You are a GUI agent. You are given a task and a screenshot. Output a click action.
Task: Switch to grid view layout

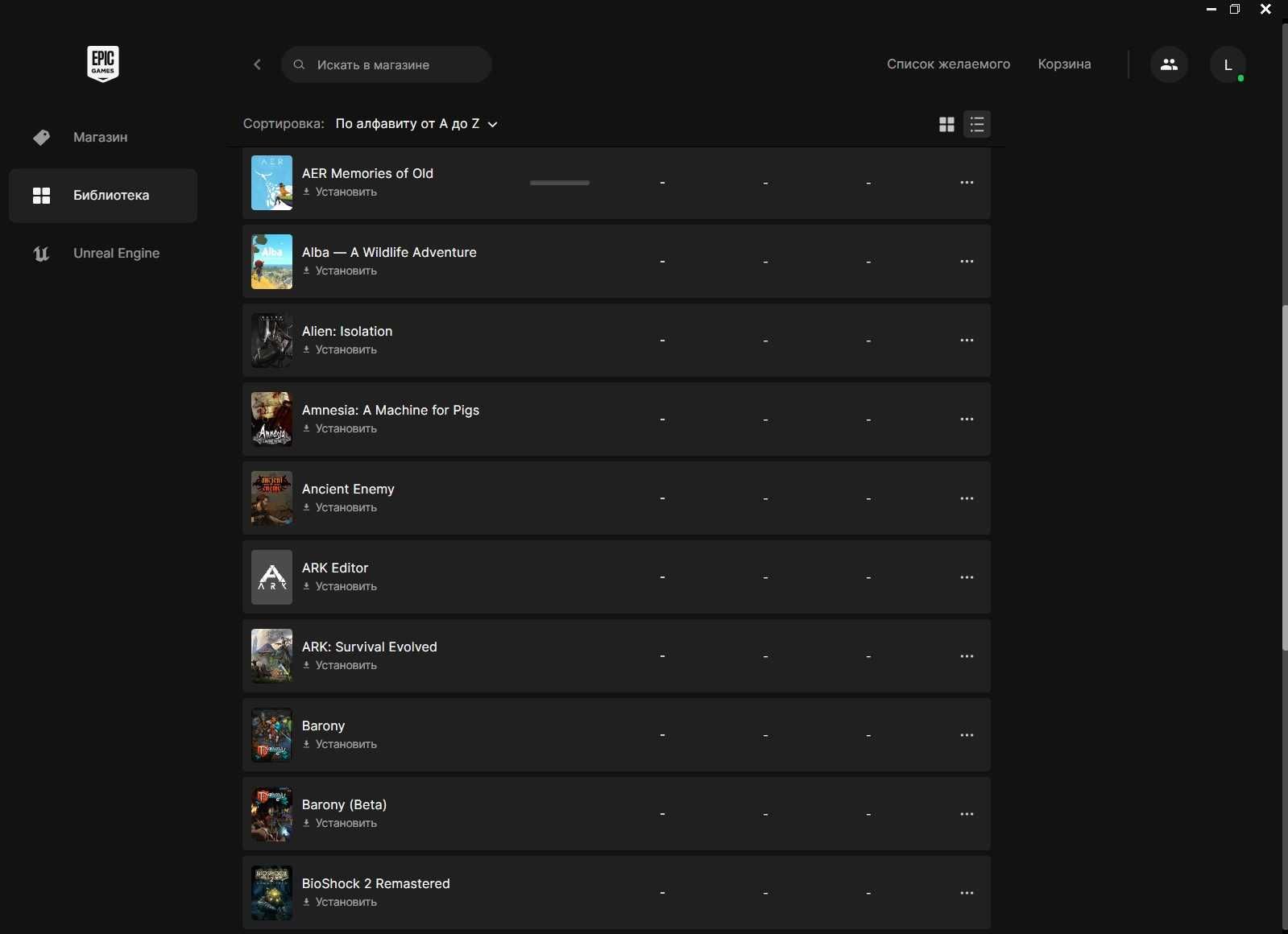click(946, 124)
